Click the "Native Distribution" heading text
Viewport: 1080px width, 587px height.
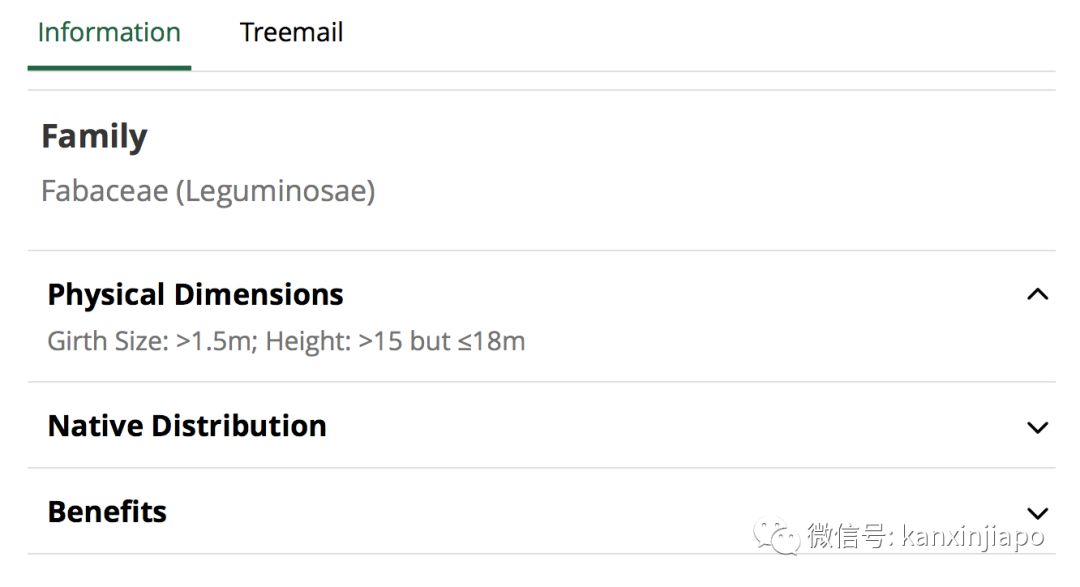(x=187, y=426)
